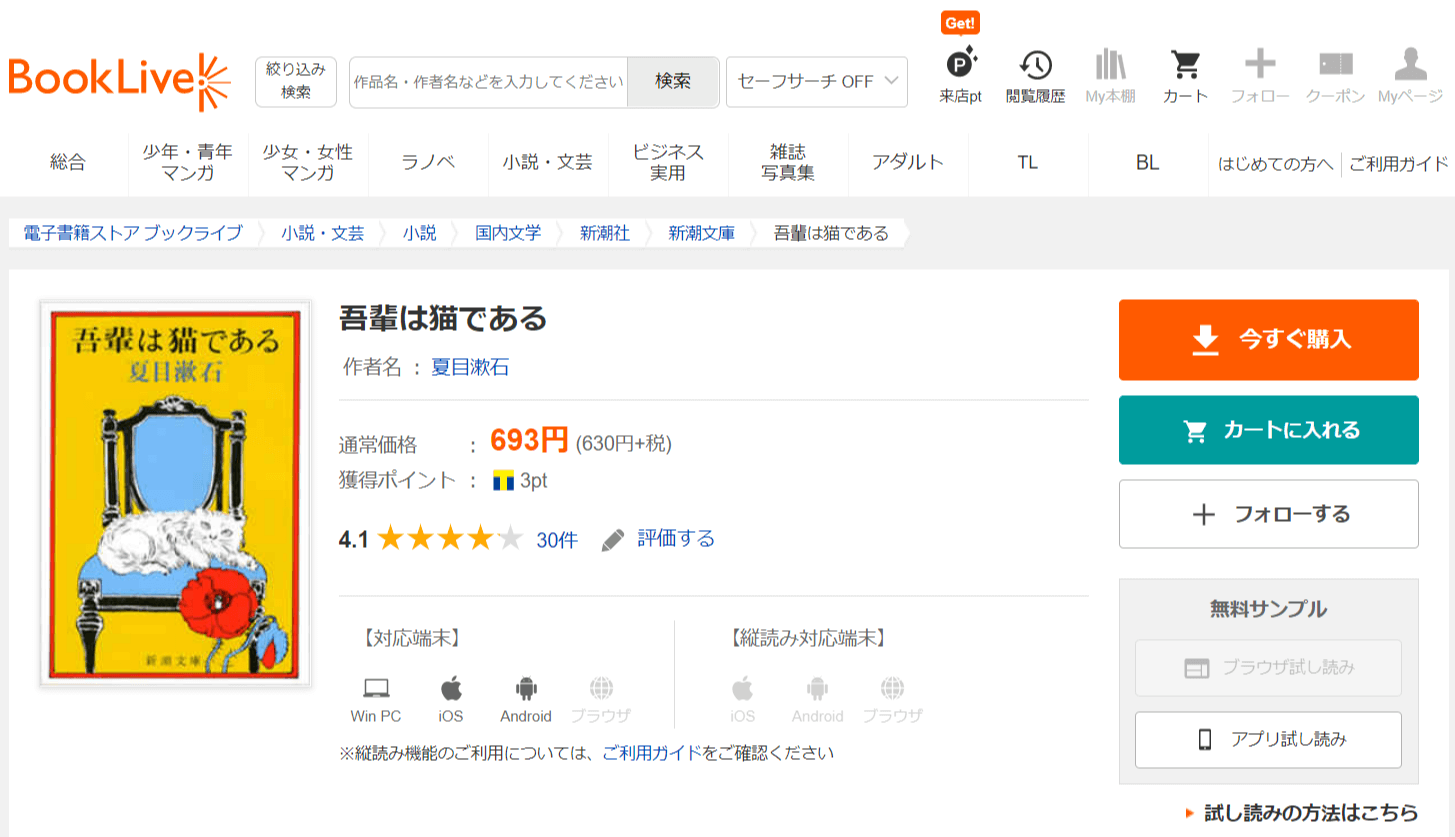
Task: Click the BookLive logo
Action: [119, 81]
